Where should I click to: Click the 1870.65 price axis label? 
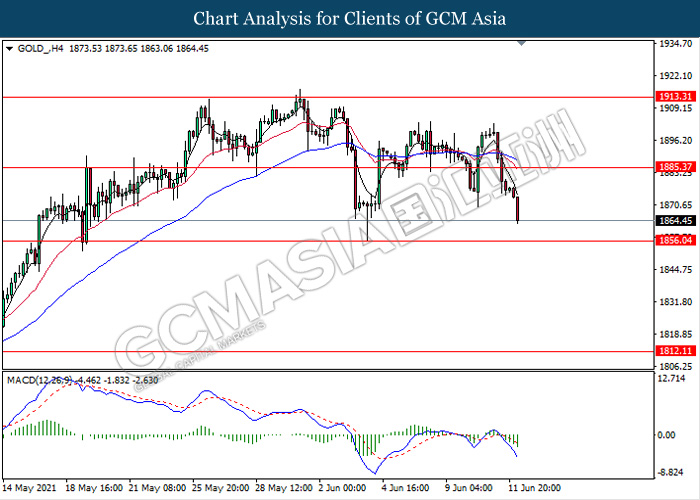click(675, 205)
